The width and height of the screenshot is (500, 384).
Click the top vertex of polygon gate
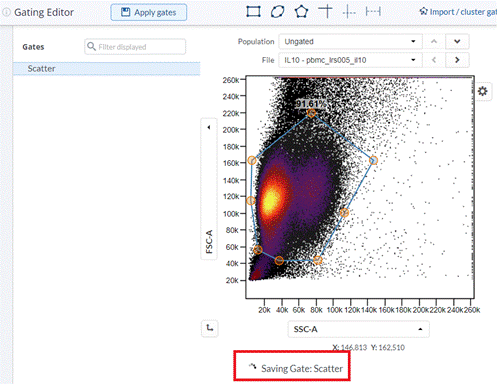pos(311,113)
